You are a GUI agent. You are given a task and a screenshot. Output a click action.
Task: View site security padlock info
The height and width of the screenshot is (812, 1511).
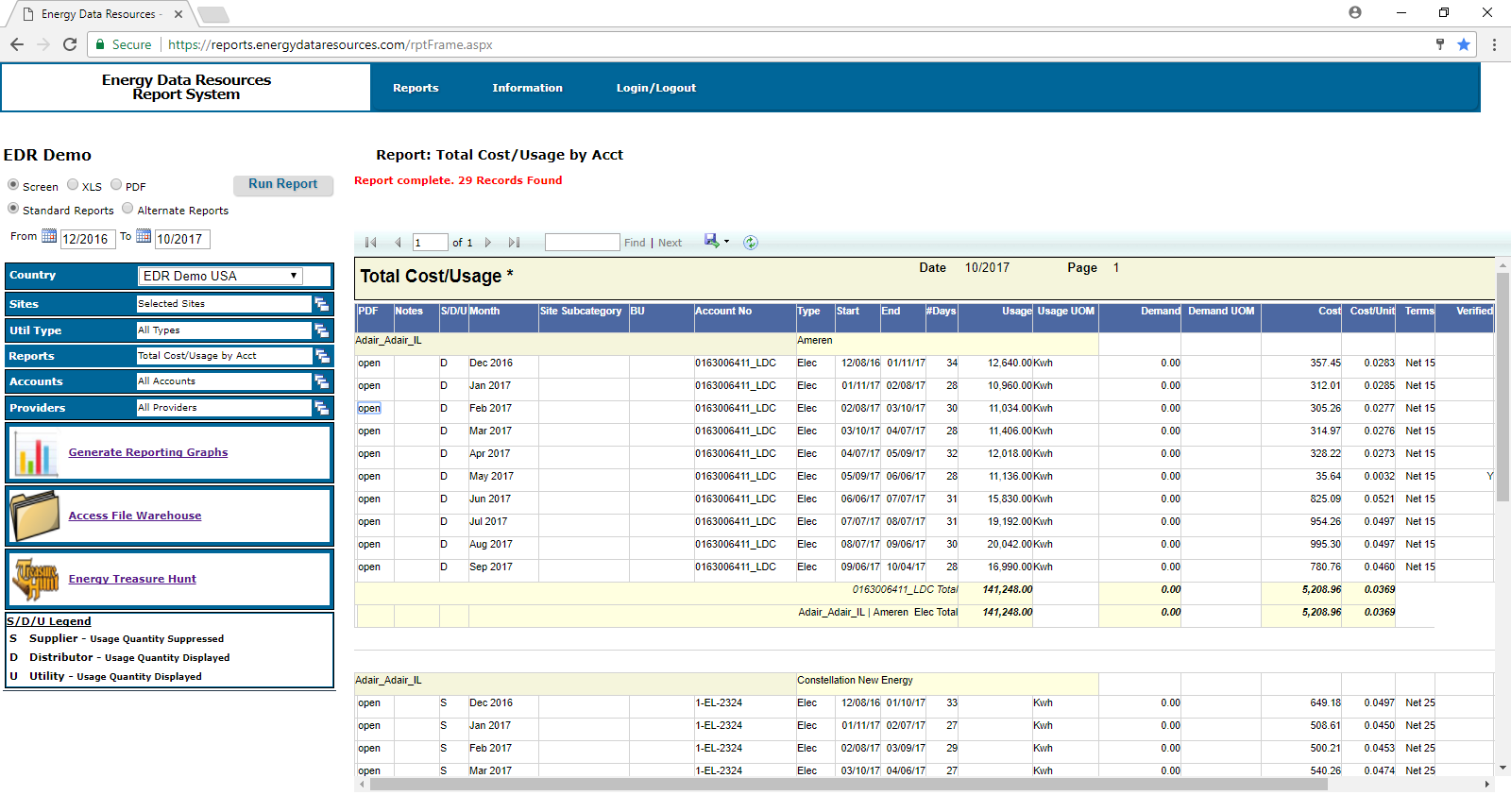click(x=100, y=44)
